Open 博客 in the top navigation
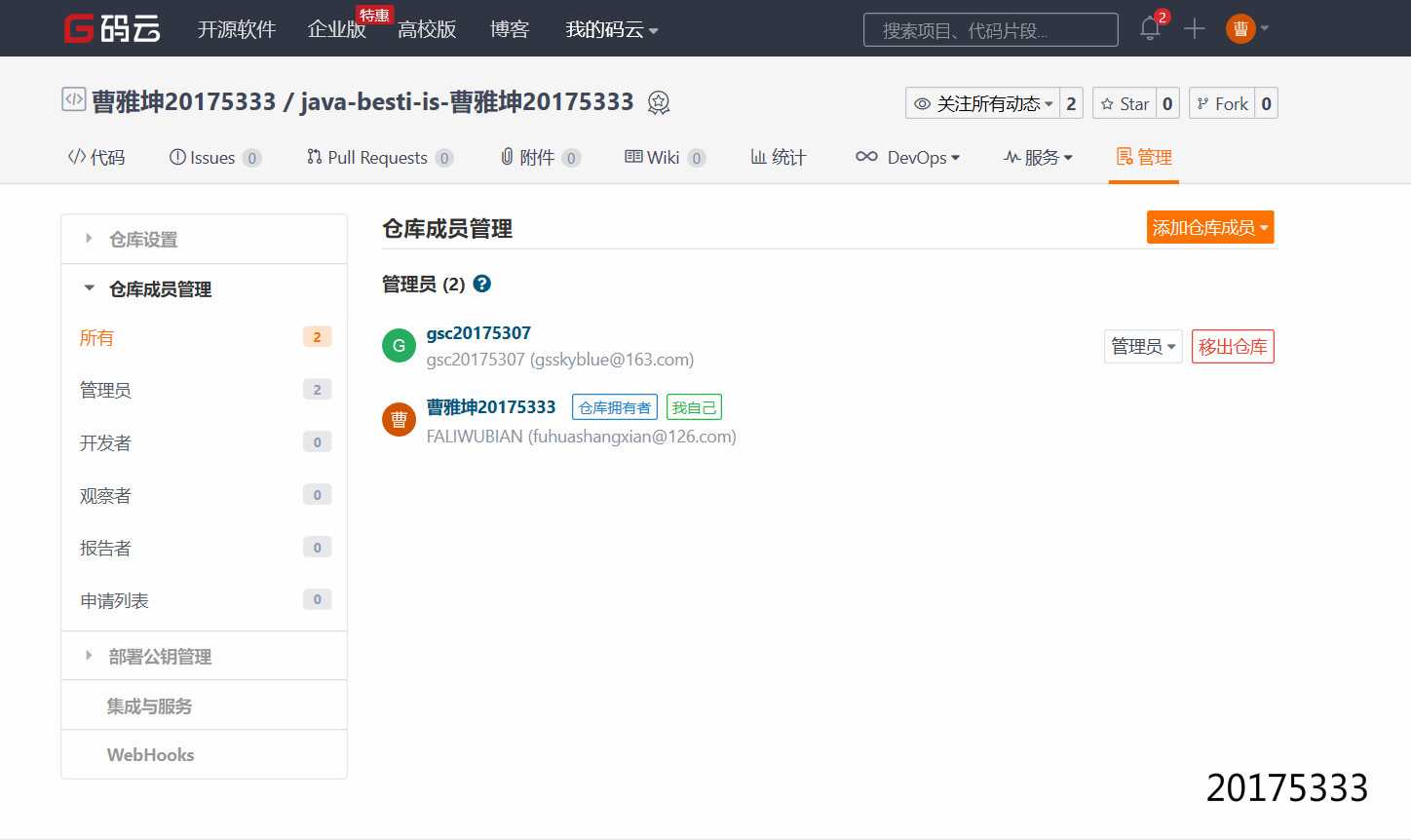 point(510,29)
